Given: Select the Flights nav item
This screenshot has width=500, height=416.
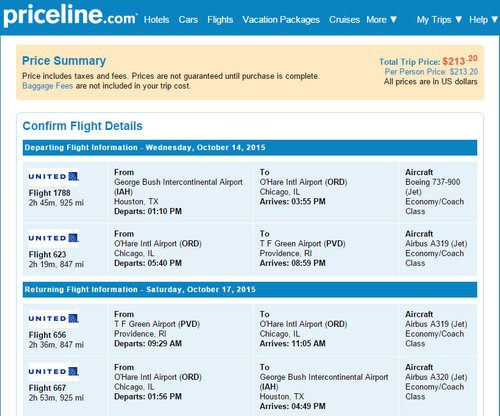Looking at the screenshot, I should [x=220, y=20].
